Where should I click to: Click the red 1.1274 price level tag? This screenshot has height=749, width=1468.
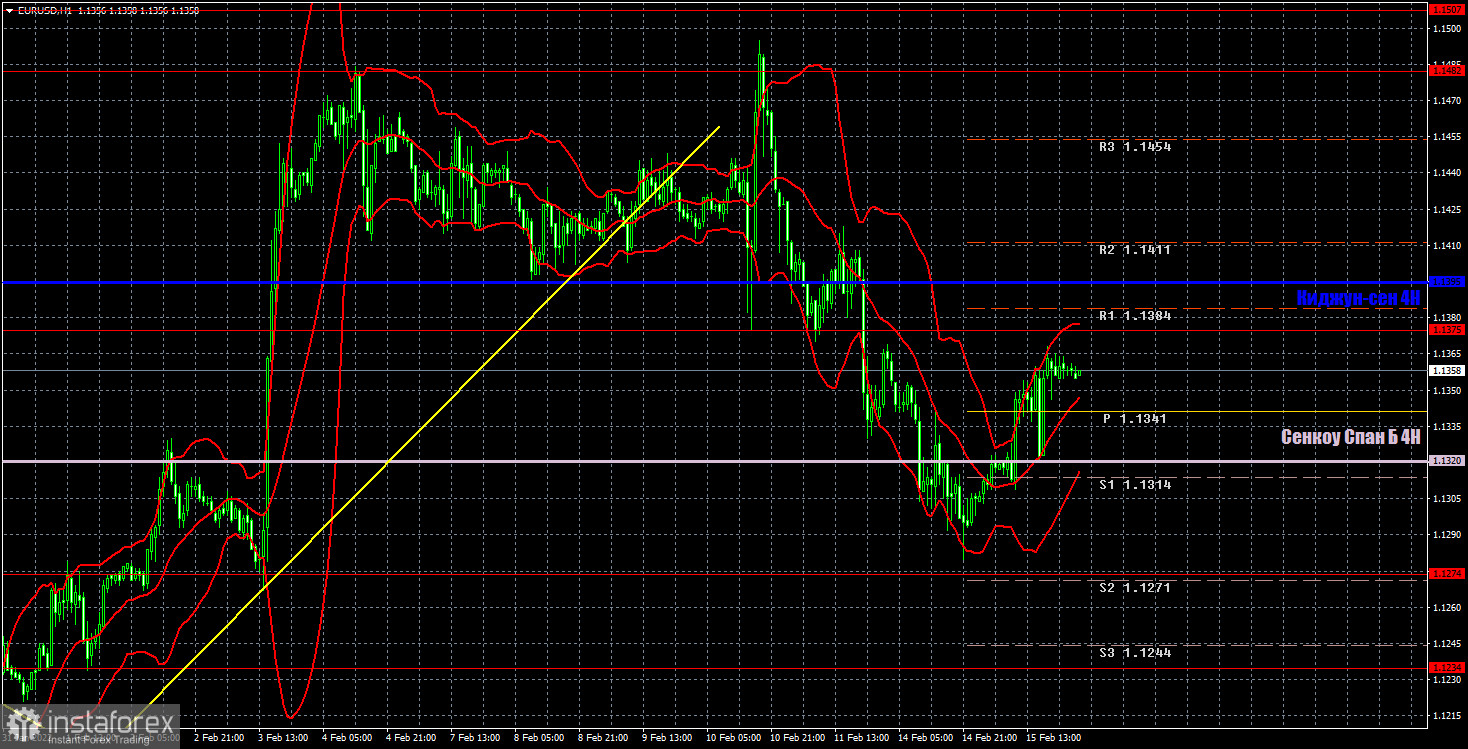(x=1447, y=573)
